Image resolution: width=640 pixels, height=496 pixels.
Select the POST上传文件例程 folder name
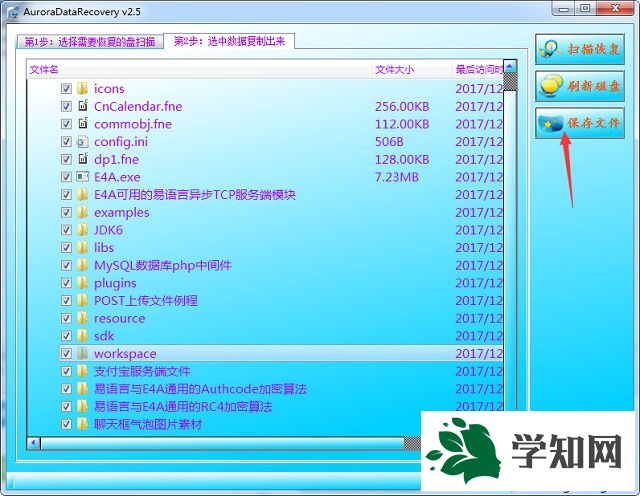[146, 301]
